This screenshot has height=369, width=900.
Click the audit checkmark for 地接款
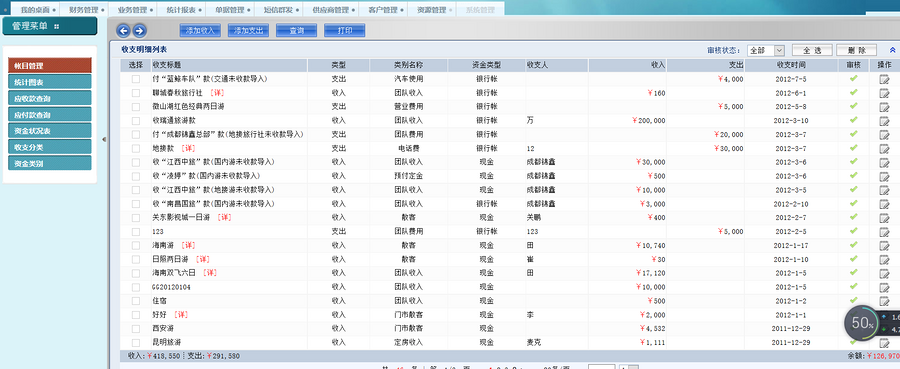[x=854, y=147]
